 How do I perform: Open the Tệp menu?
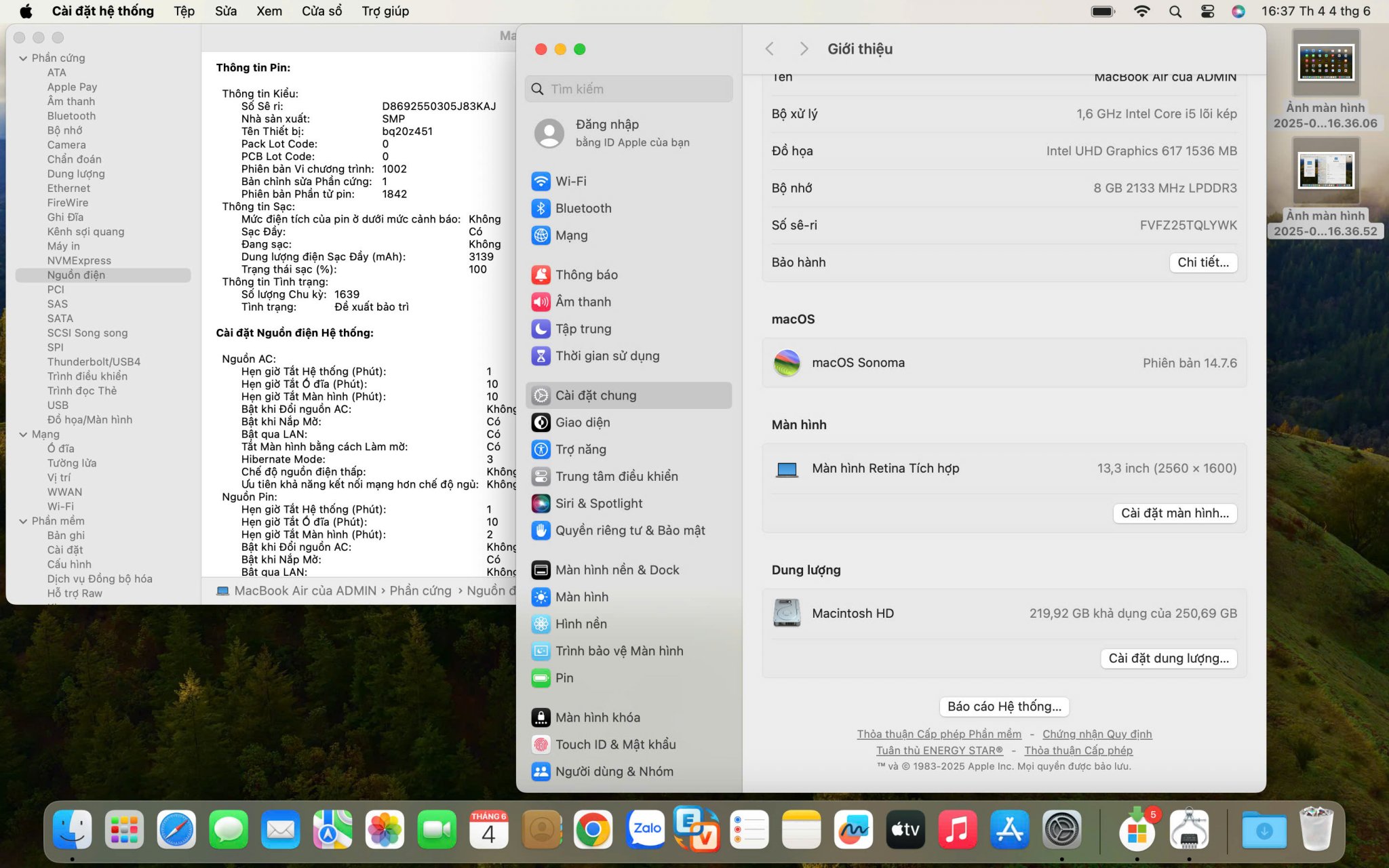pyautogui.click(x=184, y=12)
